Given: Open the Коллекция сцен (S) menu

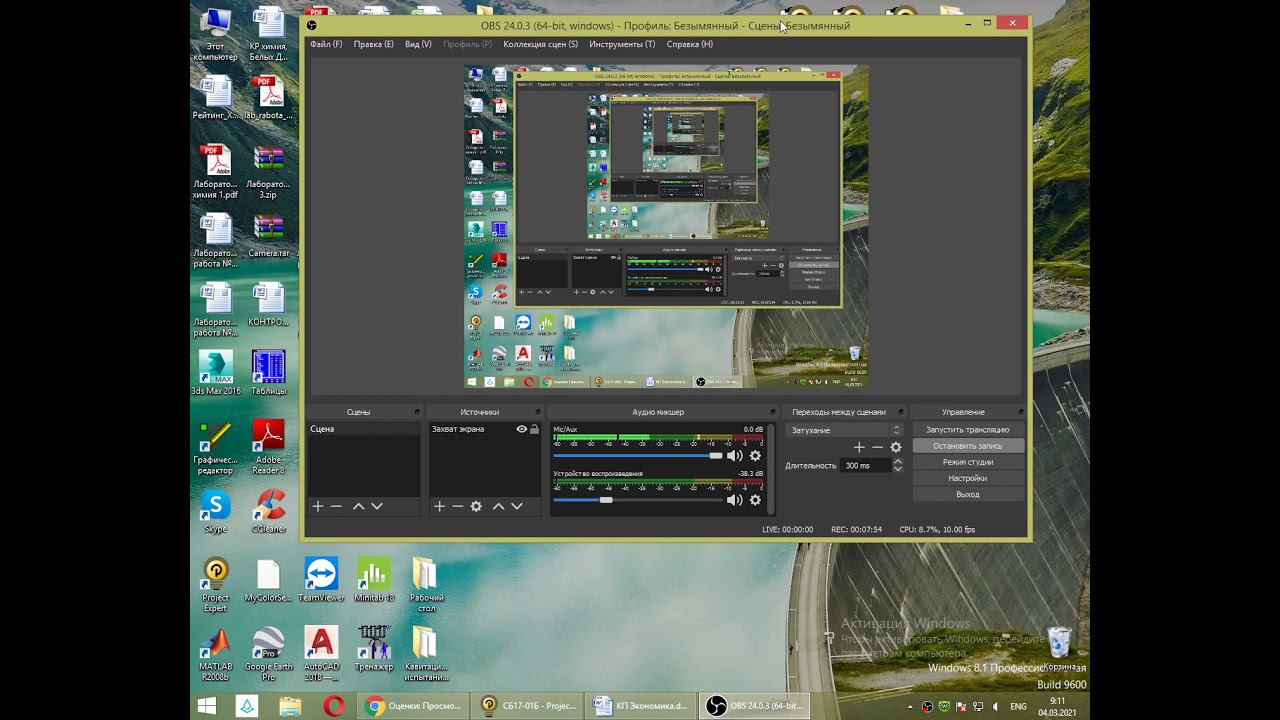Looking at the screenshot, I should tap(540, 44).
